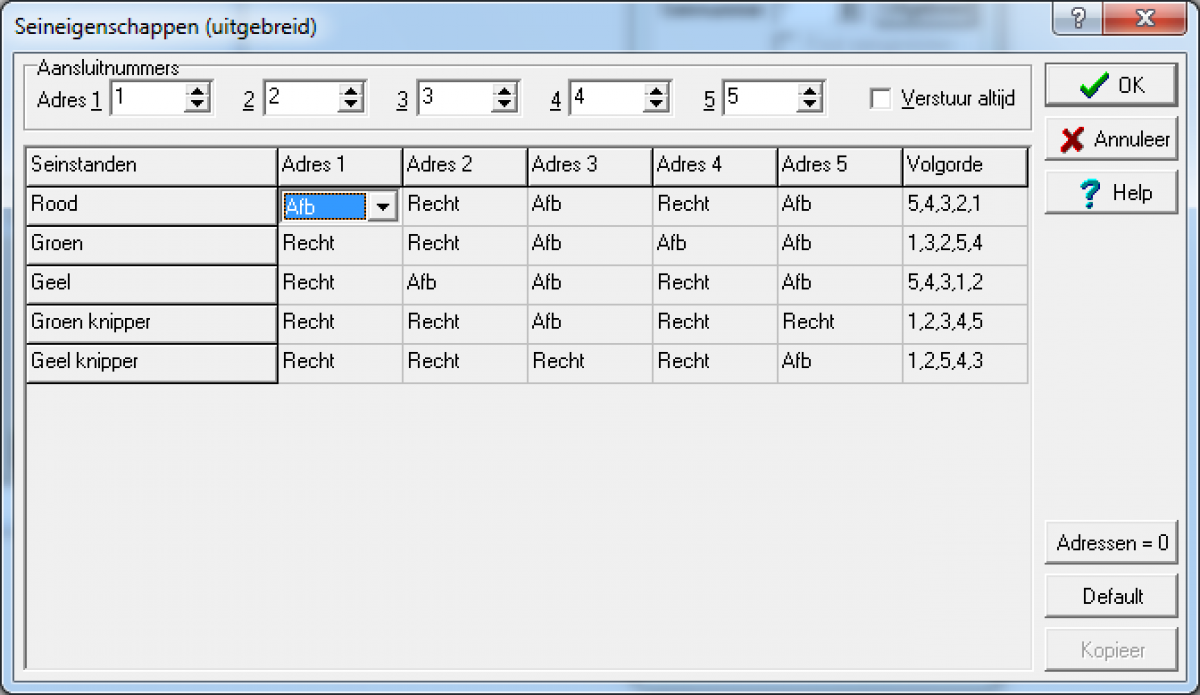Click the Afb cell for Groen knipper, Adres 3
The image size is (1200, 695).
(590, 324)
